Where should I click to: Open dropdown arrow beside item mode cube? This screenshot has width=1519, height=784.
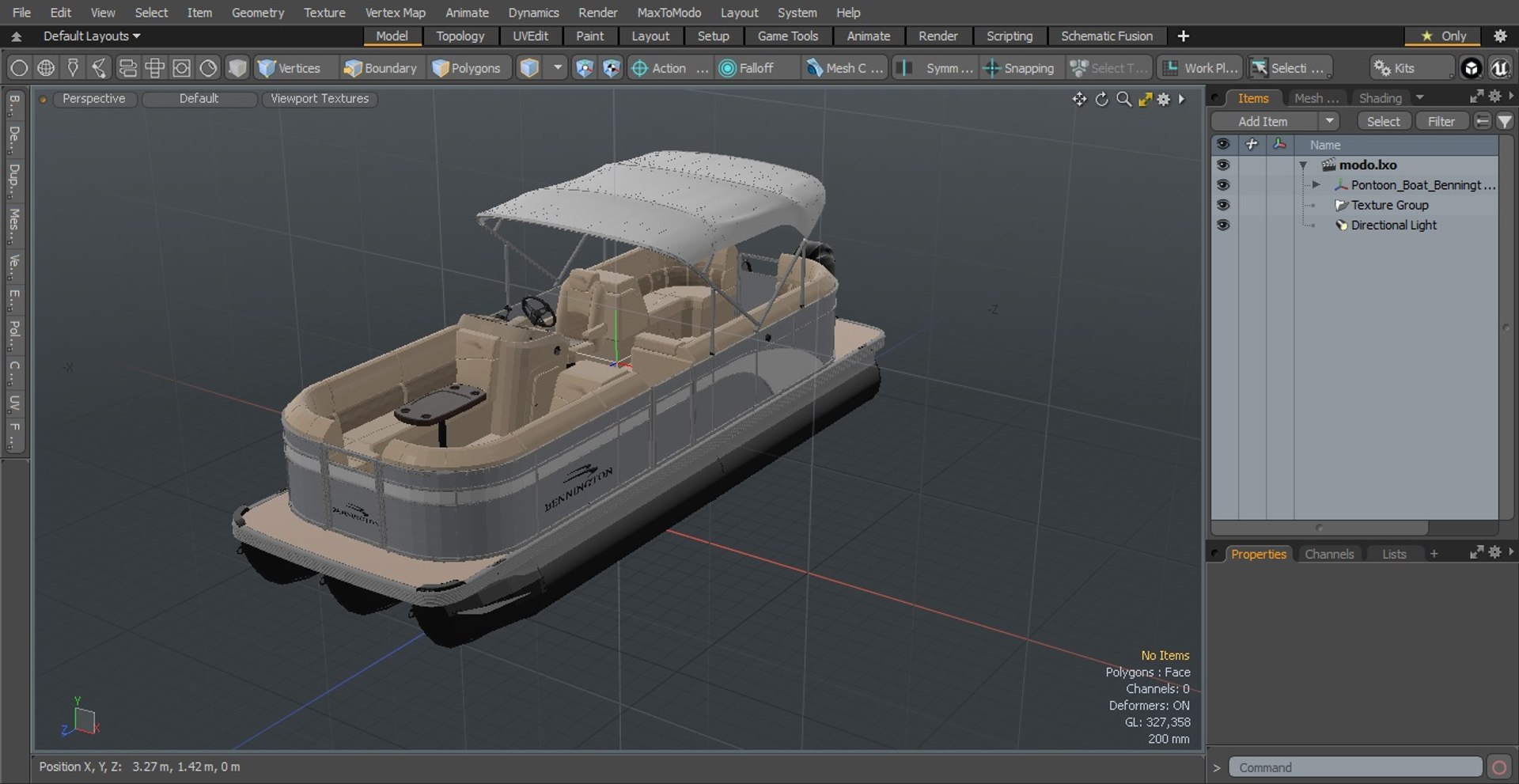pyautogui.click(x=557, y=68)
